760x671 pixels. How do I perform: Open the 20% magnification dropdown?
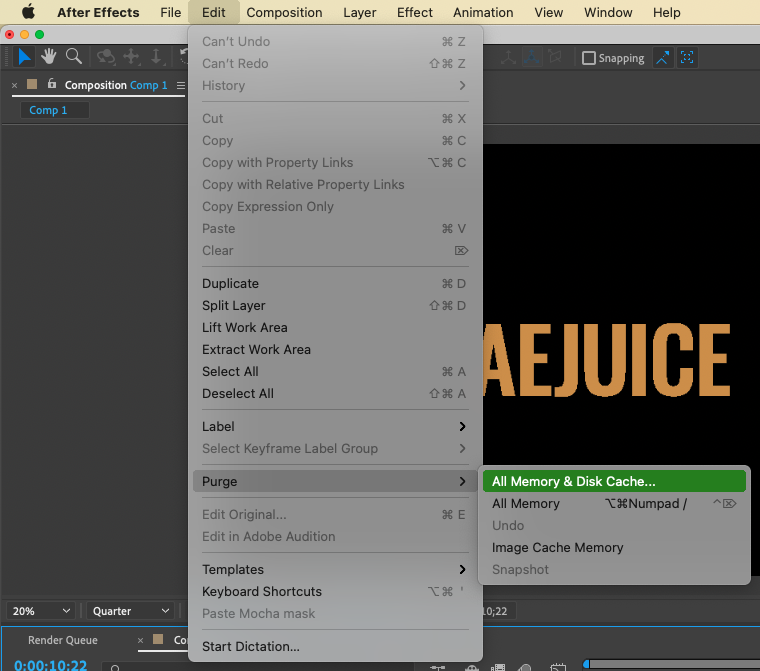[x=42, y=611]
